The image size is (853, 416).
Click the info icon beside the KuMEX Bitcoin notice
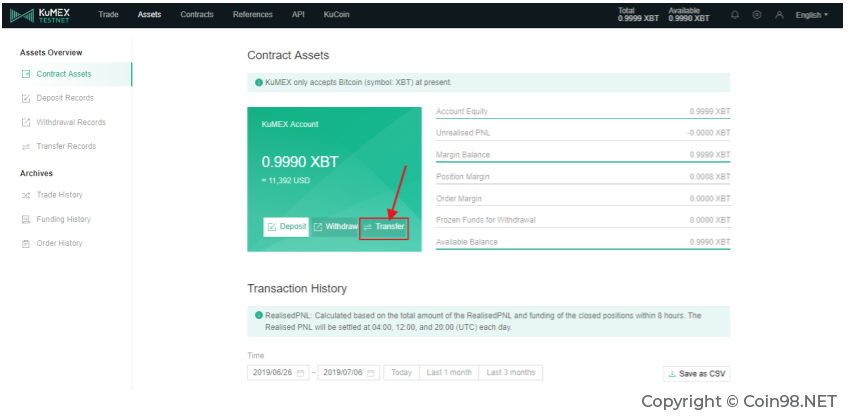258,83
